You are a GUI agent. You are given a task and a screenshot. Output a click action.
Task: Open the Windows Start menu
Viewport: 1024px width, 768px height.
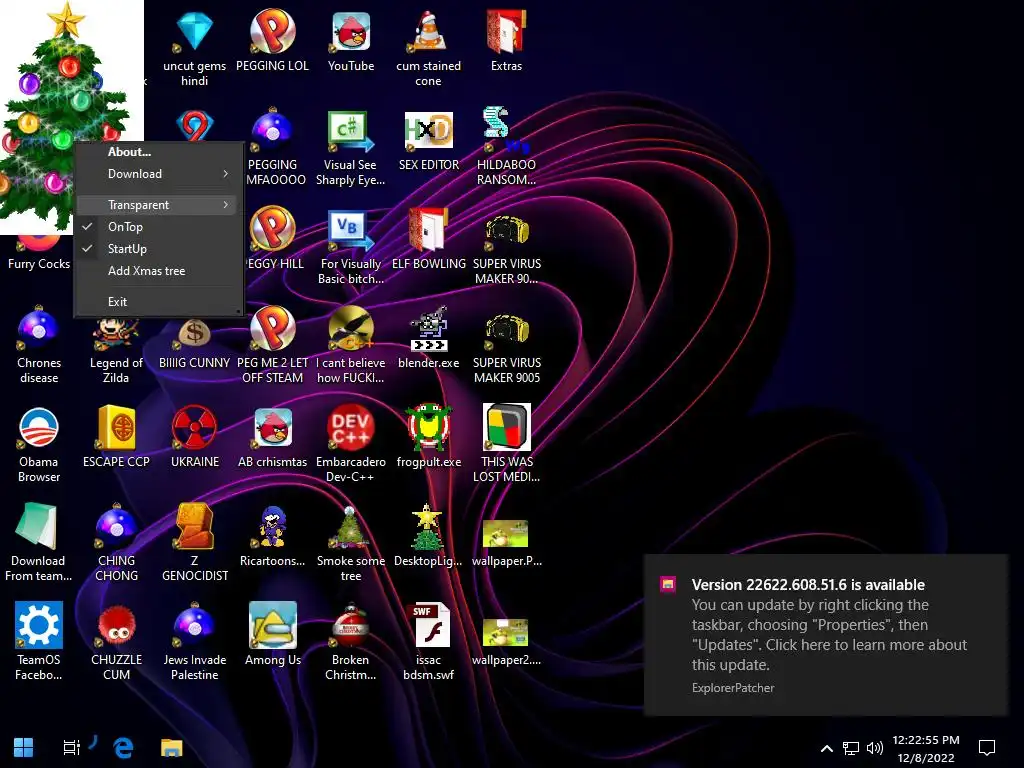(x=24, y=747)
